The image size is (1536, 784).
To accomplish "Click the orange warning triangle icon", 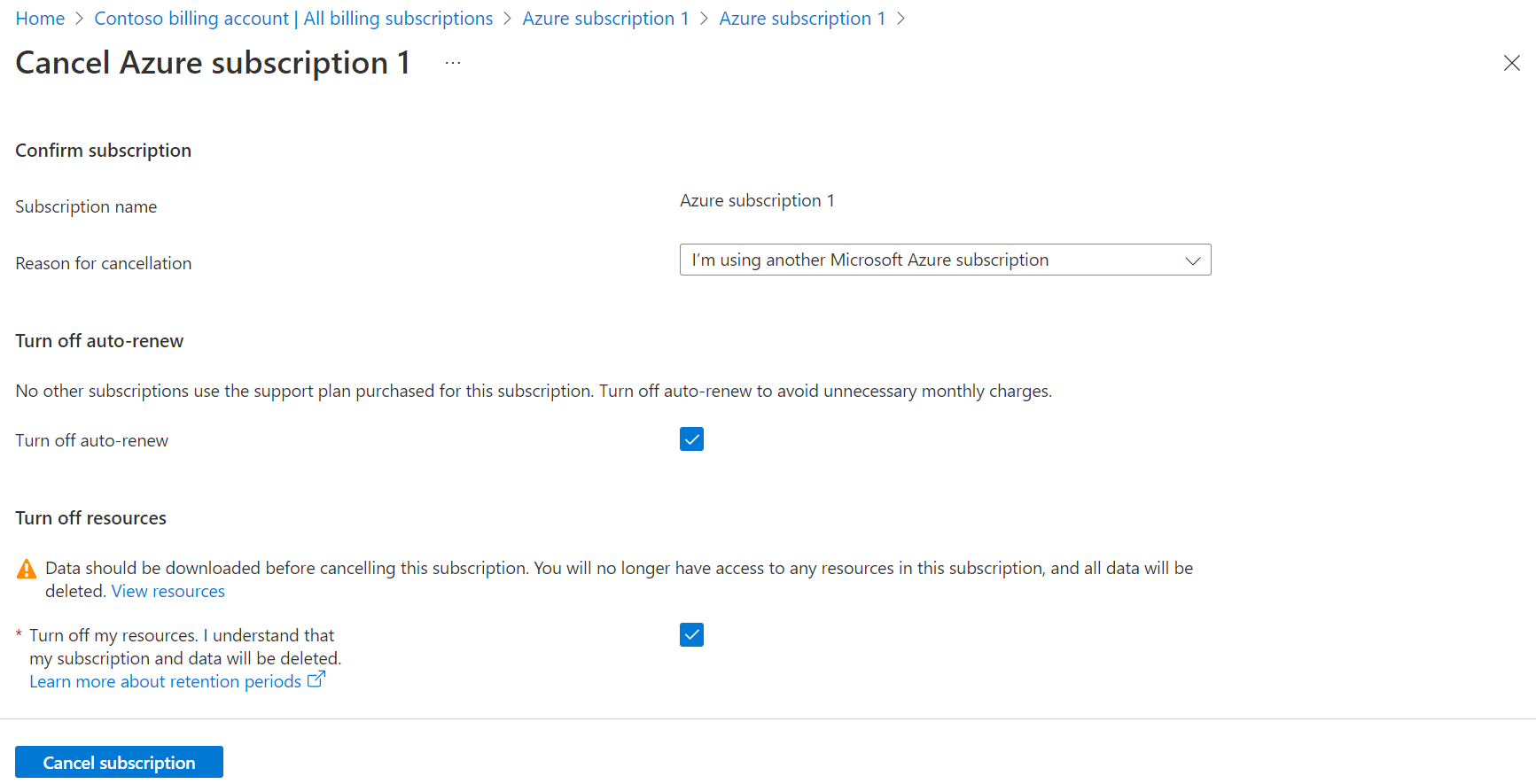I will click(27, 569).
